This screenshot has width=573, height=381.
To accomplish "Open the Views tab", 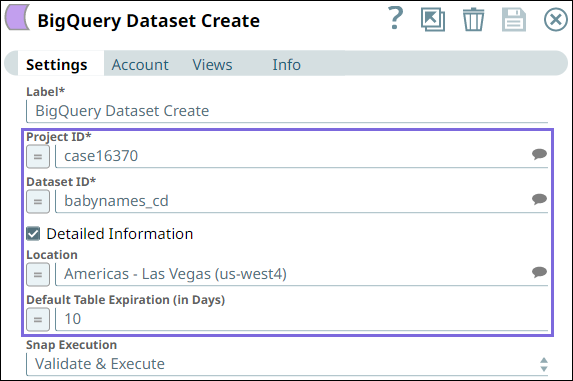I will pos(212,65).
